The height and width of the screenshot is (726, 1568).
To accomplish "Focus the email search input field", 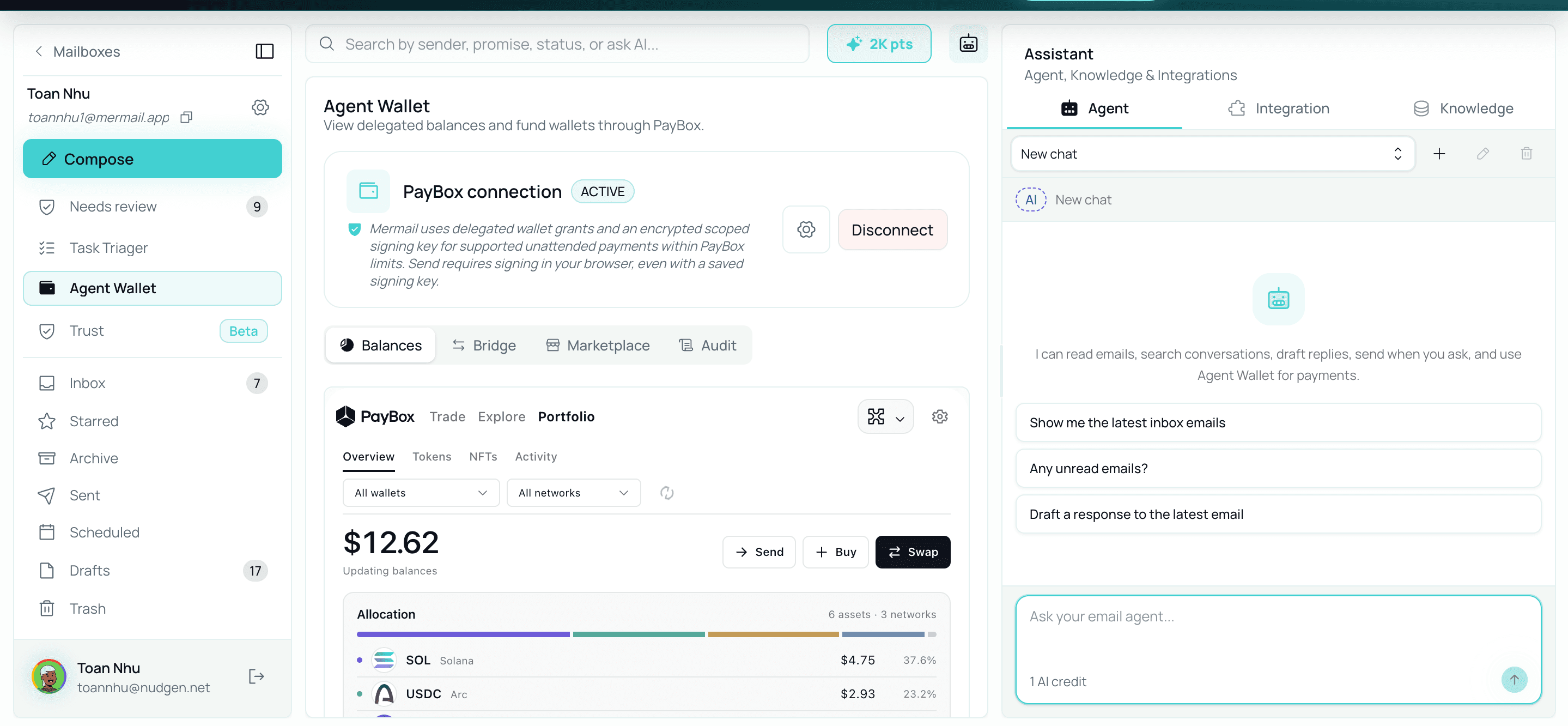I will coord(557,44).
